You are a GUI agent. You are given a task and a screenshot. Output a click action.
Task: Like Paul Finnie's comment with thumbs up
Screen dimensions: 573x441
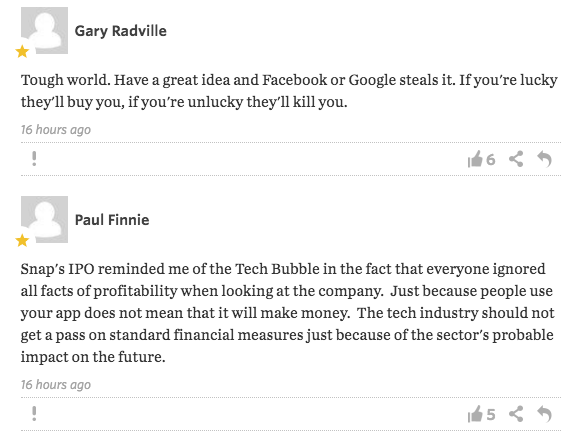click(475, 414)
